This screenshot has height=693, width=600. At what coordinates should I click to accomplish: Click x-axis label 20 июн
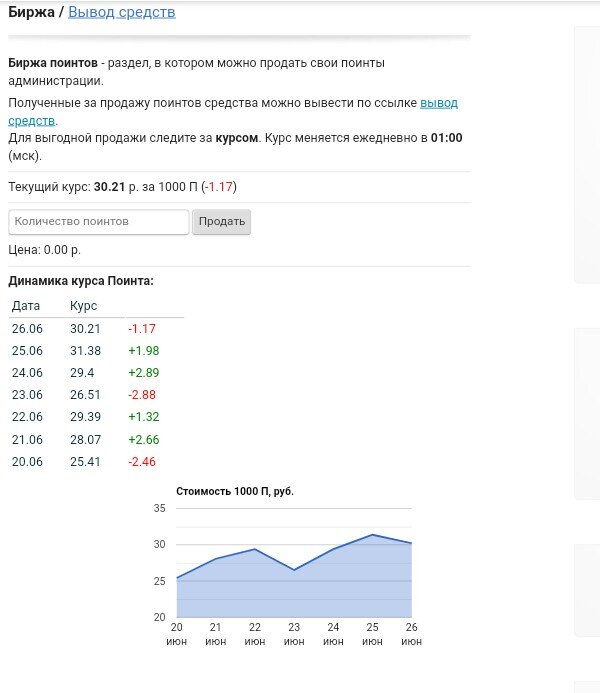(x=176, y=634)
